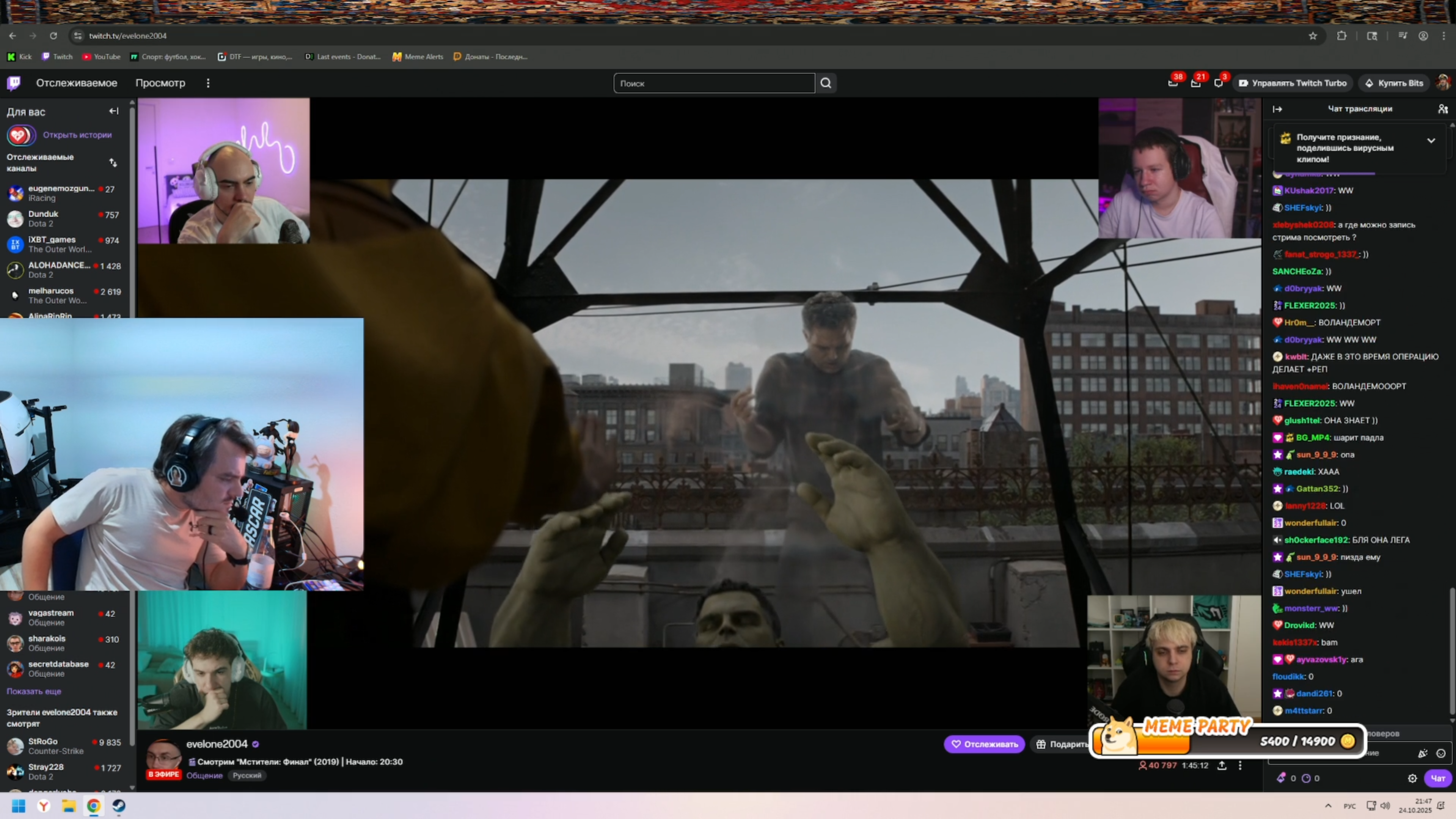
Task: Toggle Follow on evelone2004 channel
Action: (984, 744)
